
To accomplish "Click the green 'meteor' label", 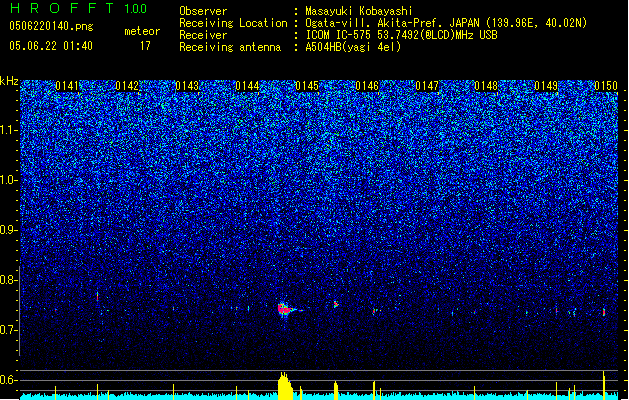I will pos(142,31).
